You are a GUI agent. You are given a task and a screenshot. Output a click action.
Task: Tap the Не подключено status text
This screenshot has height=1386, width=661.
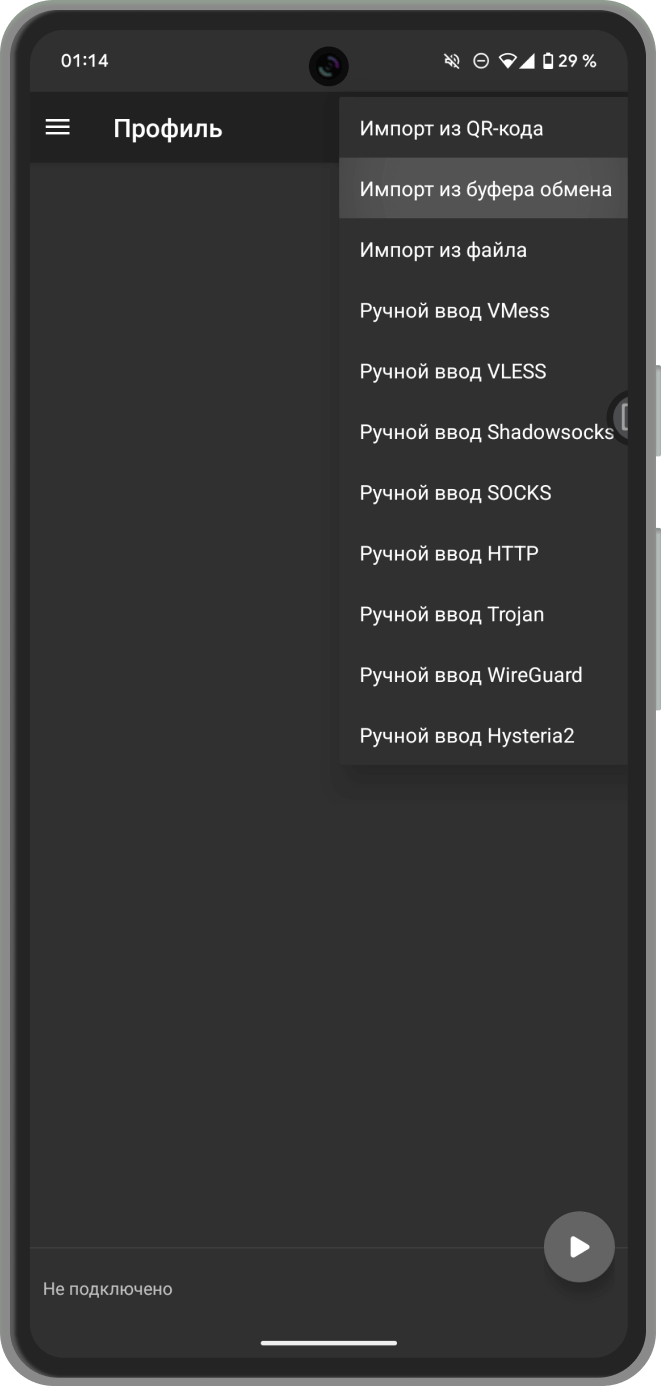(108, 1289)
